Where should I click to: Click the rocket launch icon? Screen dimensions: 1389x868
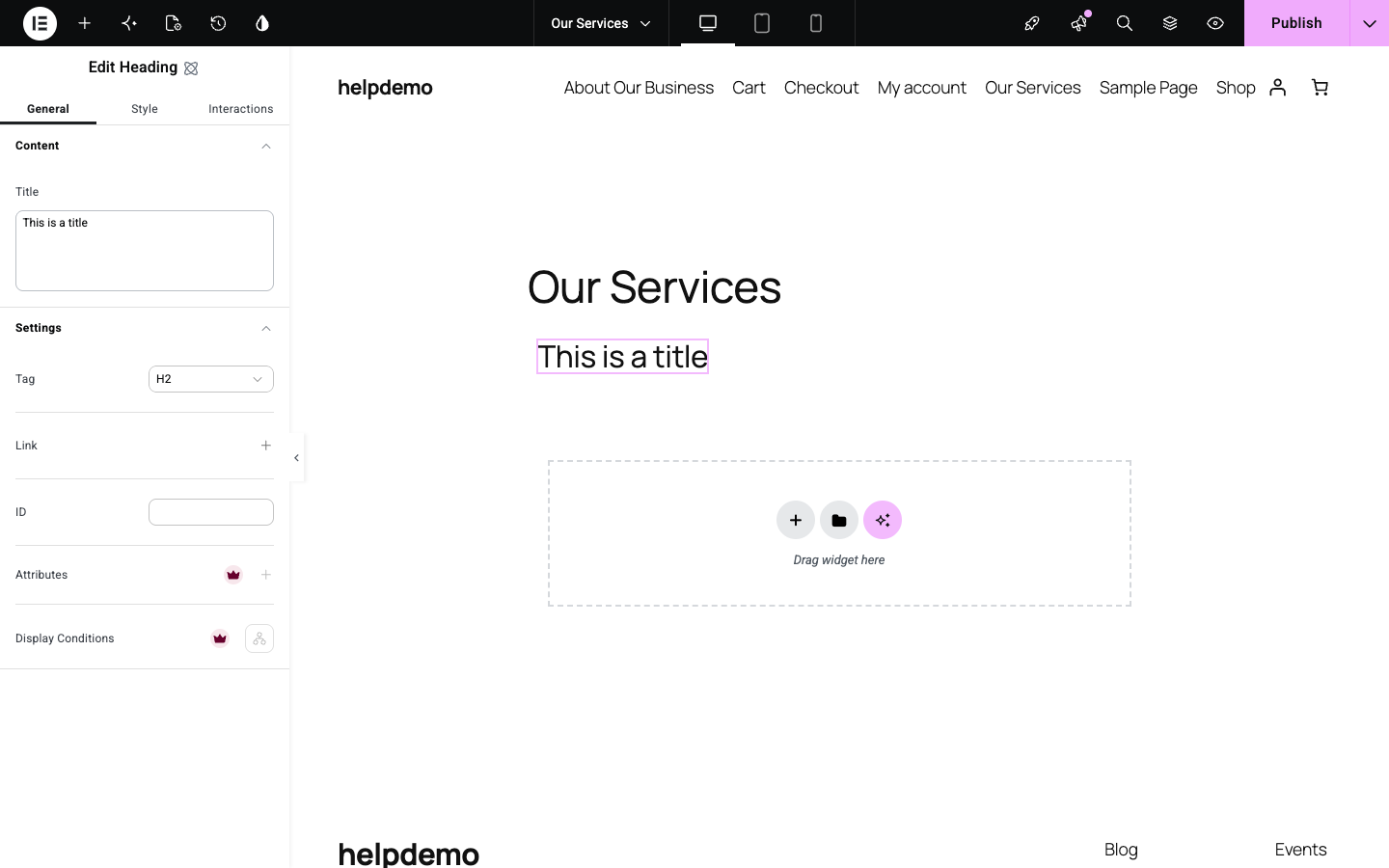(1032, 23)
